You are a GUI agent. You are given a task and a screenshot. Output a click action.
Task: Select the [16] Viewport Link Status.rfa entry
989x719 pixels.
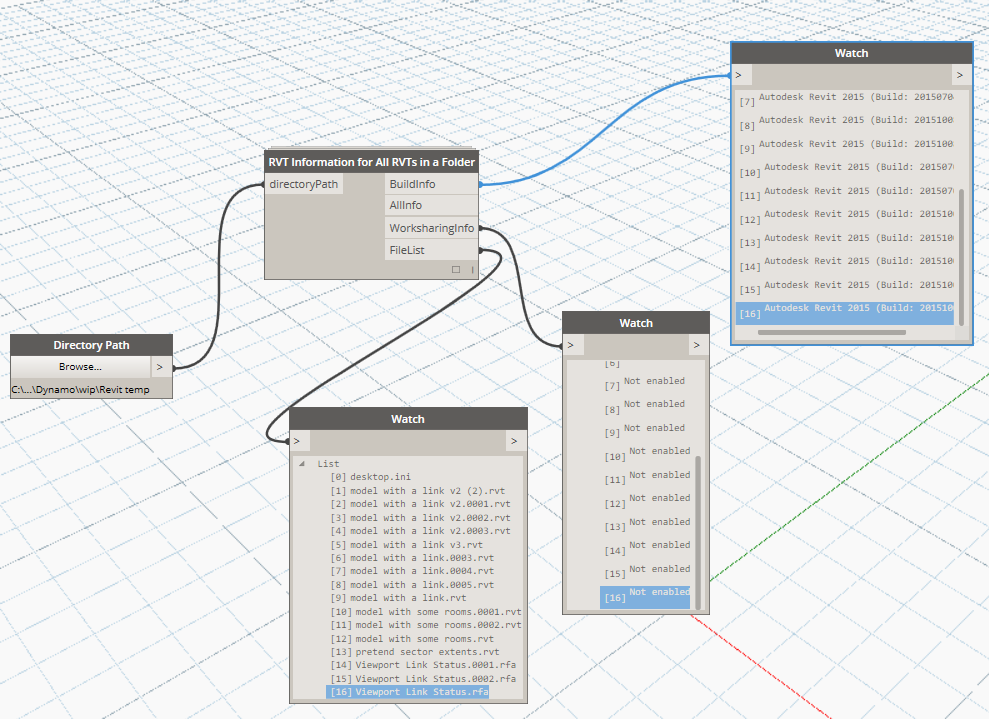pyautogui.click(x=408, y=691)
